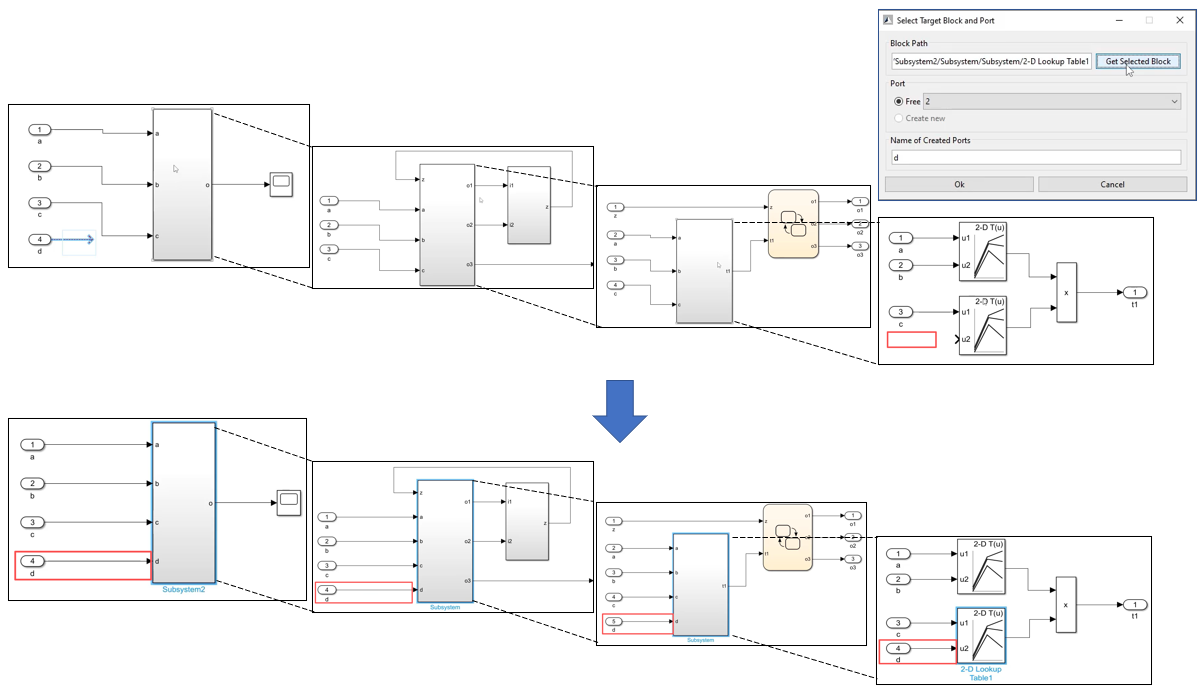1202x698 pixels.
Task: Click the Get Selected Block button
Action: coord(1138,62)
